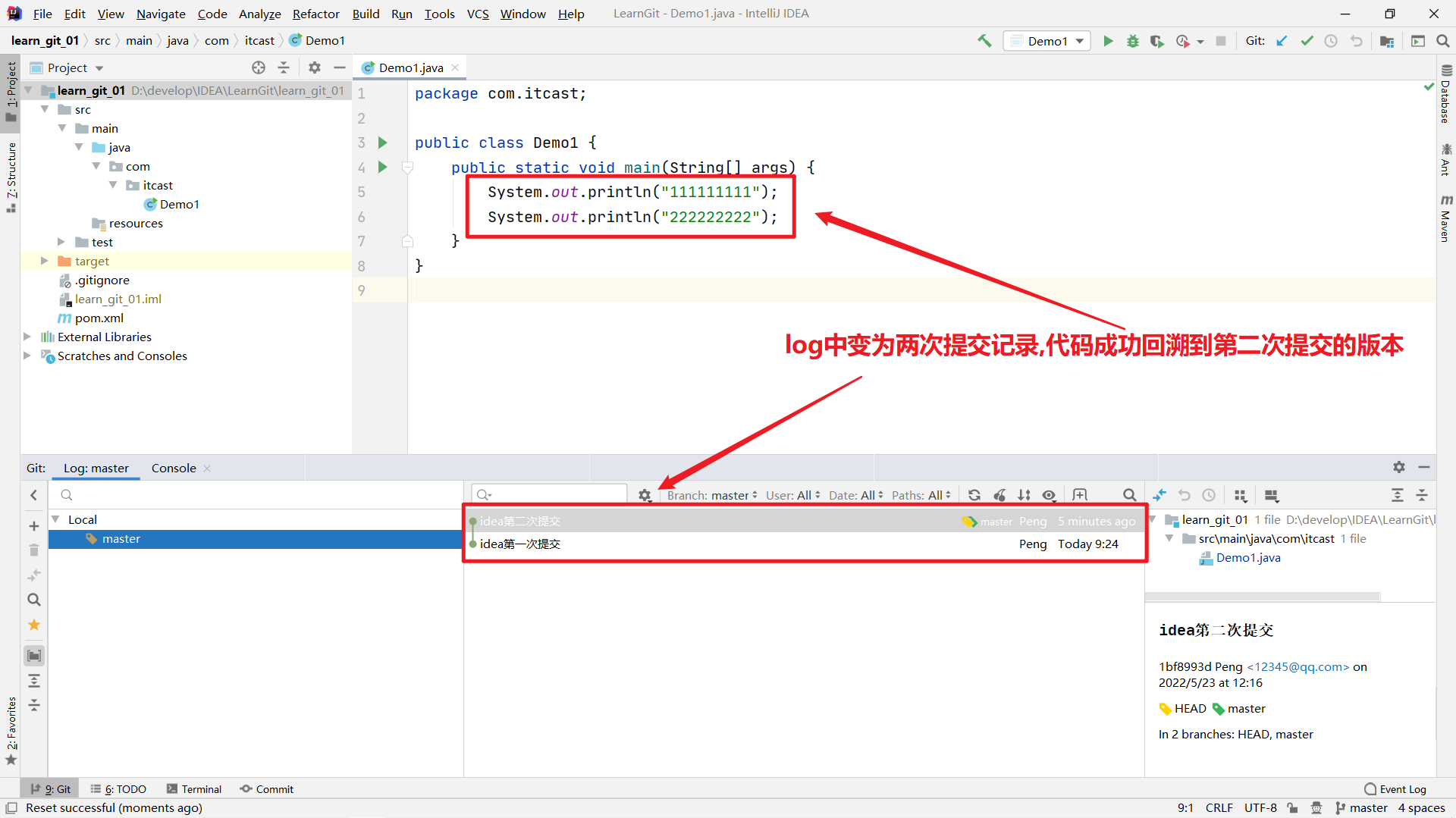Click the branches search field
Viewport: 1456px width, 818px height.
click(x=256, y=495)
